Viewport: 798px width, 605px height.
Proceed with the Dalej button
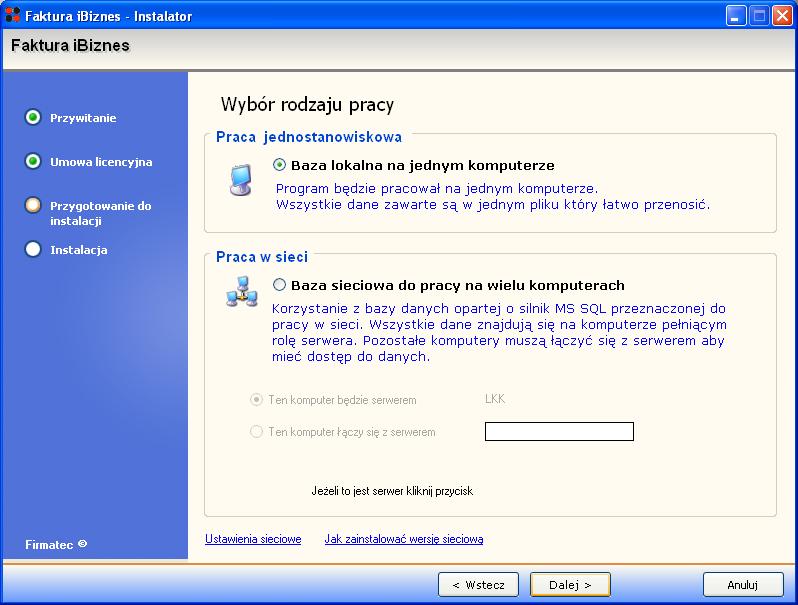coord(570,585)
